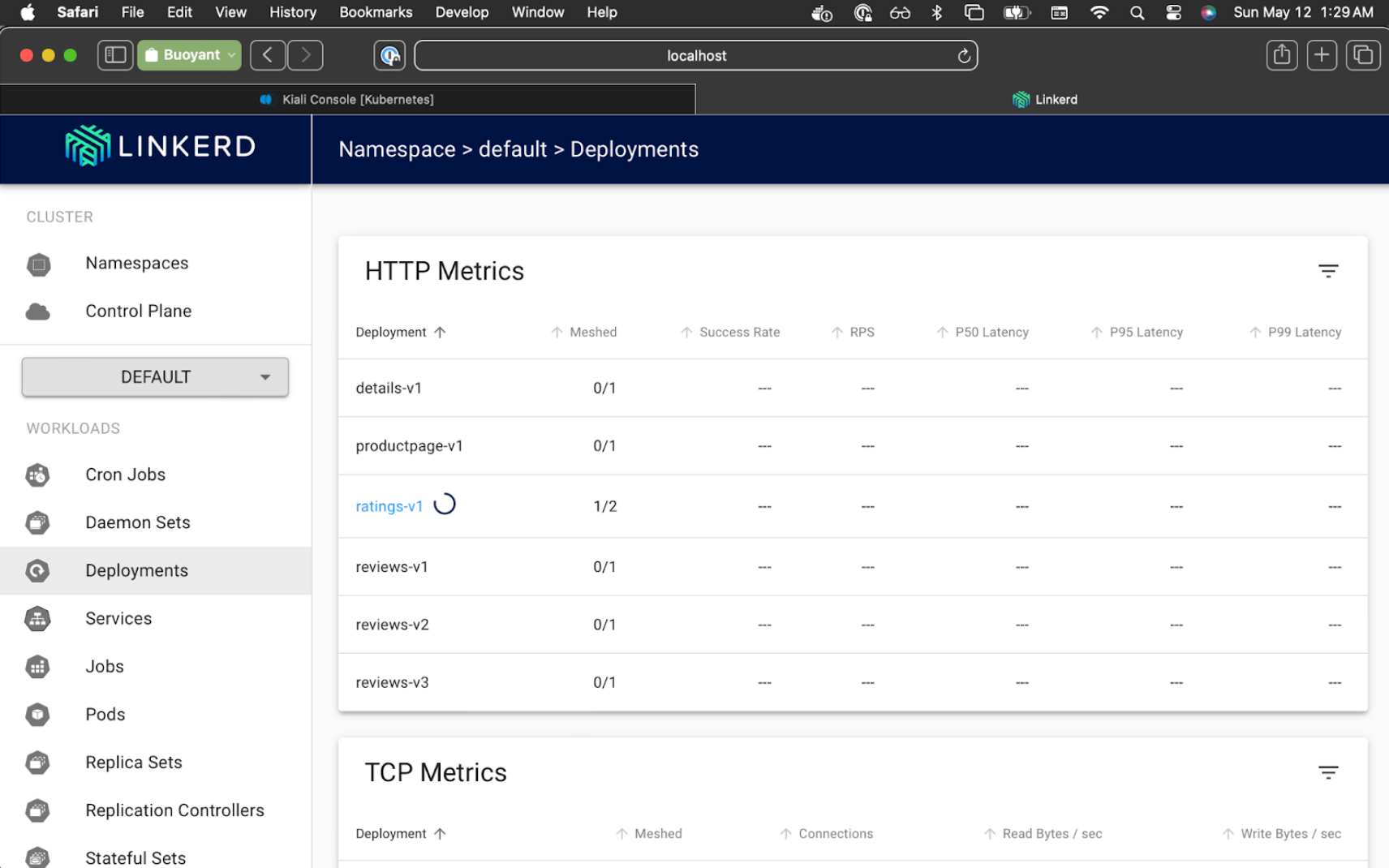Image resolution: width=1389 pixels, height=868 pixels.
Task: Click the Services icon
Action: (x=37, y=619)
